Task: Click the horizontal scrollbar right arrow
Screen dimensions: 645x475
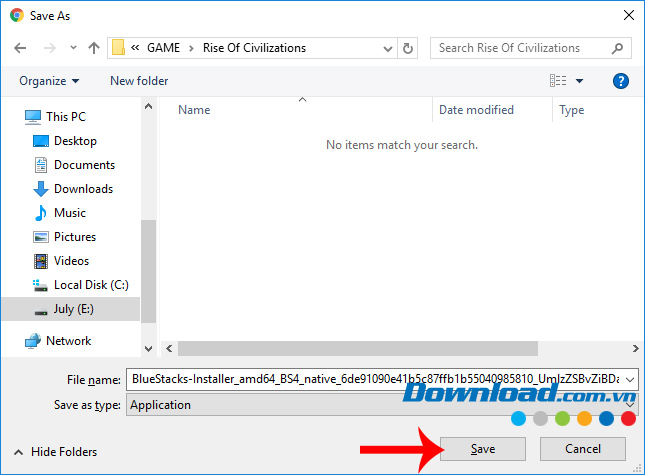Action: pos(636,348)
